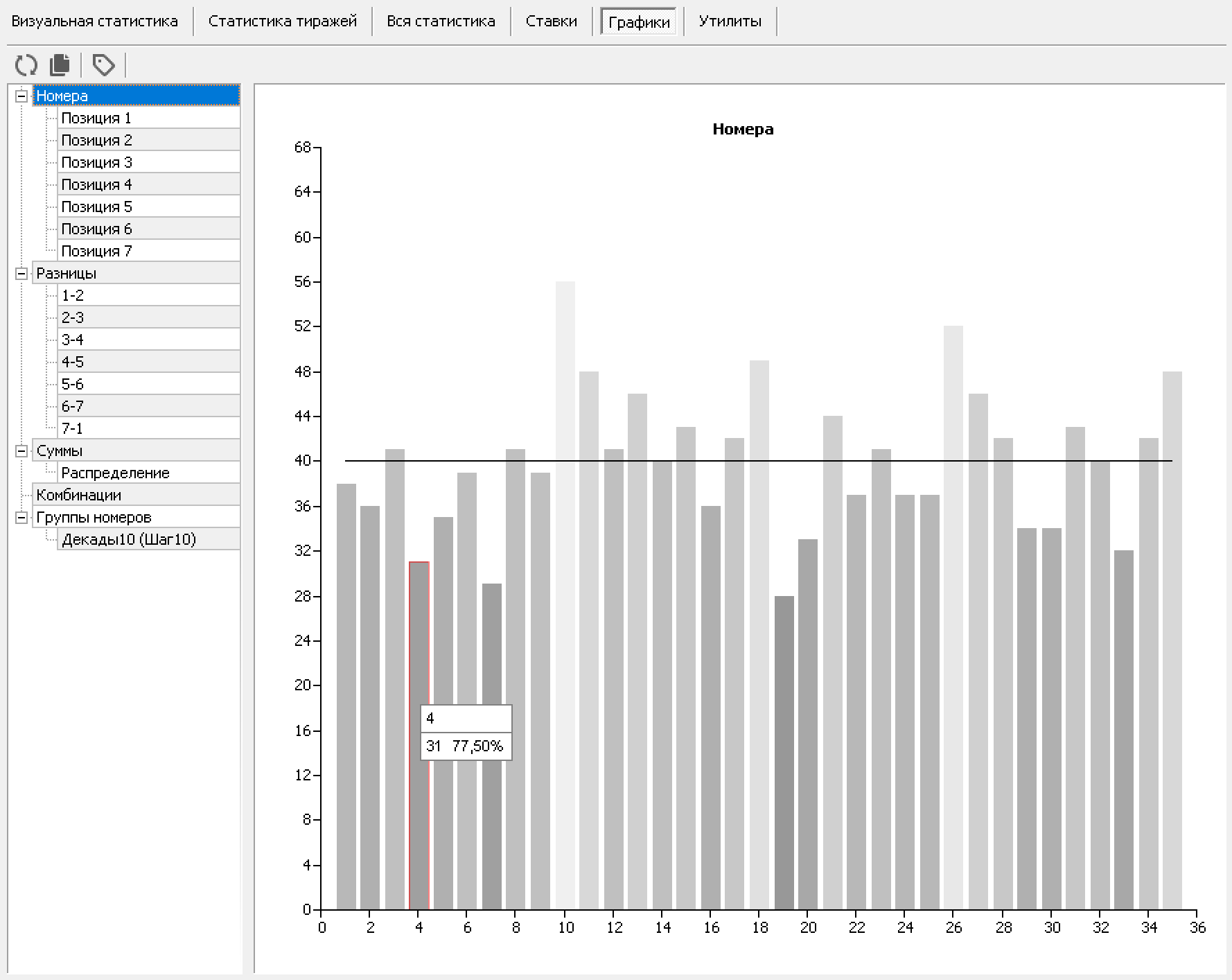
Task: Choose difference 2-3 in tree
Action: [149, 317]
